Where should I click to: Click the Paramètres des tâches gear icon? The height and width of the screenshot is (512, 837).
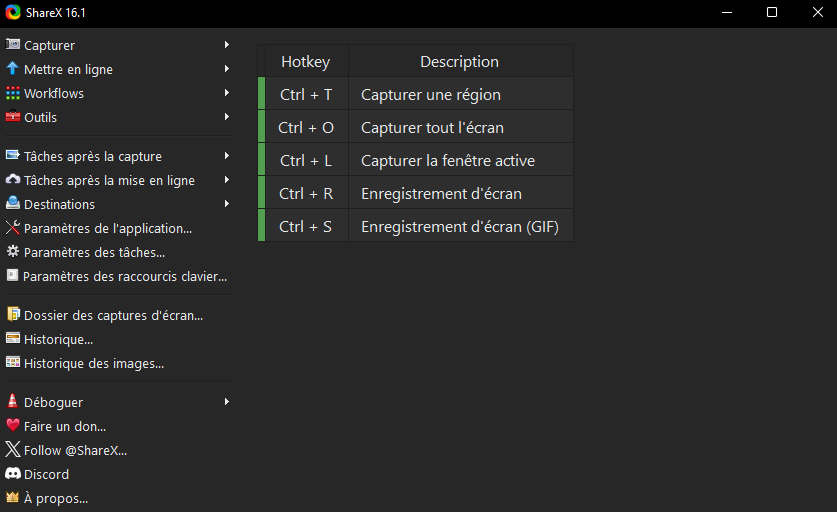13,251
